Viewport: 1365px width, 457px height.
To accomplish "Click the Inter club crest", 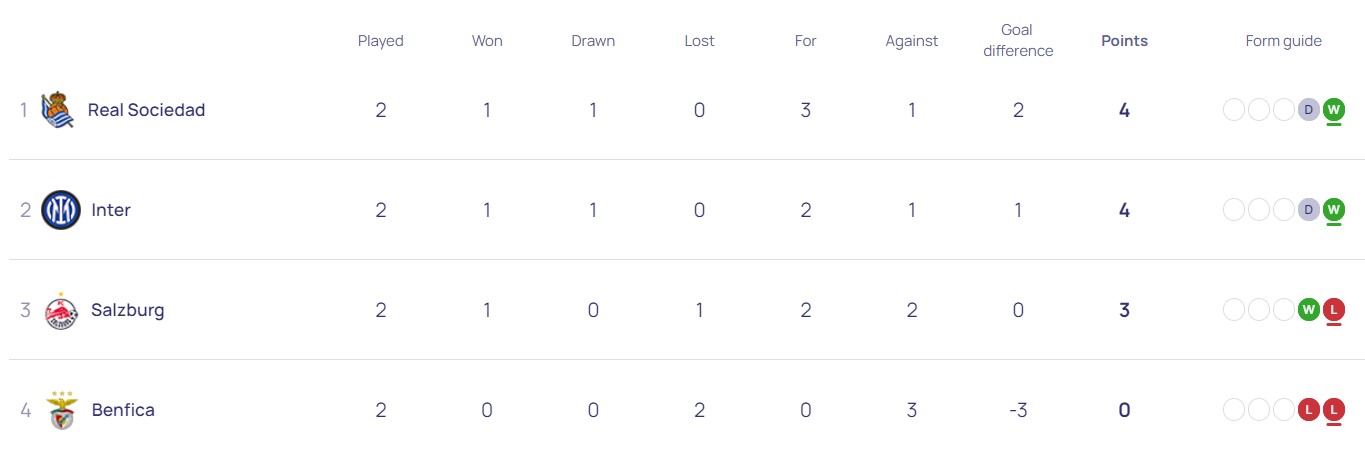I will tap(61, 210).
